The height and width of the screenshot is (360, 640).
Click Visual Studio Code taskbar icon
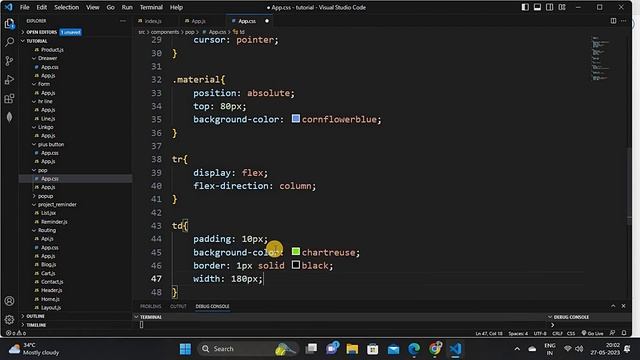[x=456, y=349]
